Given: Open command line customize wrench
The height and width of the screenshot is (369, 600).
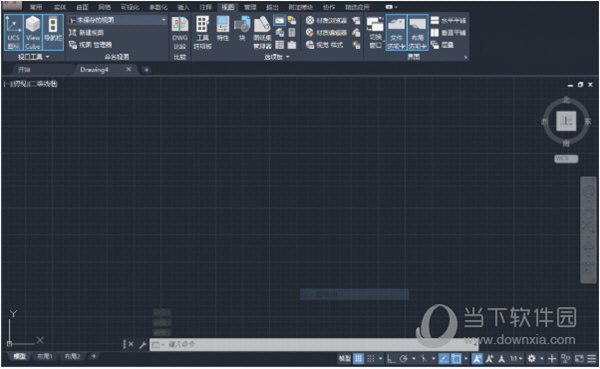Looking at the screenshot, I should 142,345.
